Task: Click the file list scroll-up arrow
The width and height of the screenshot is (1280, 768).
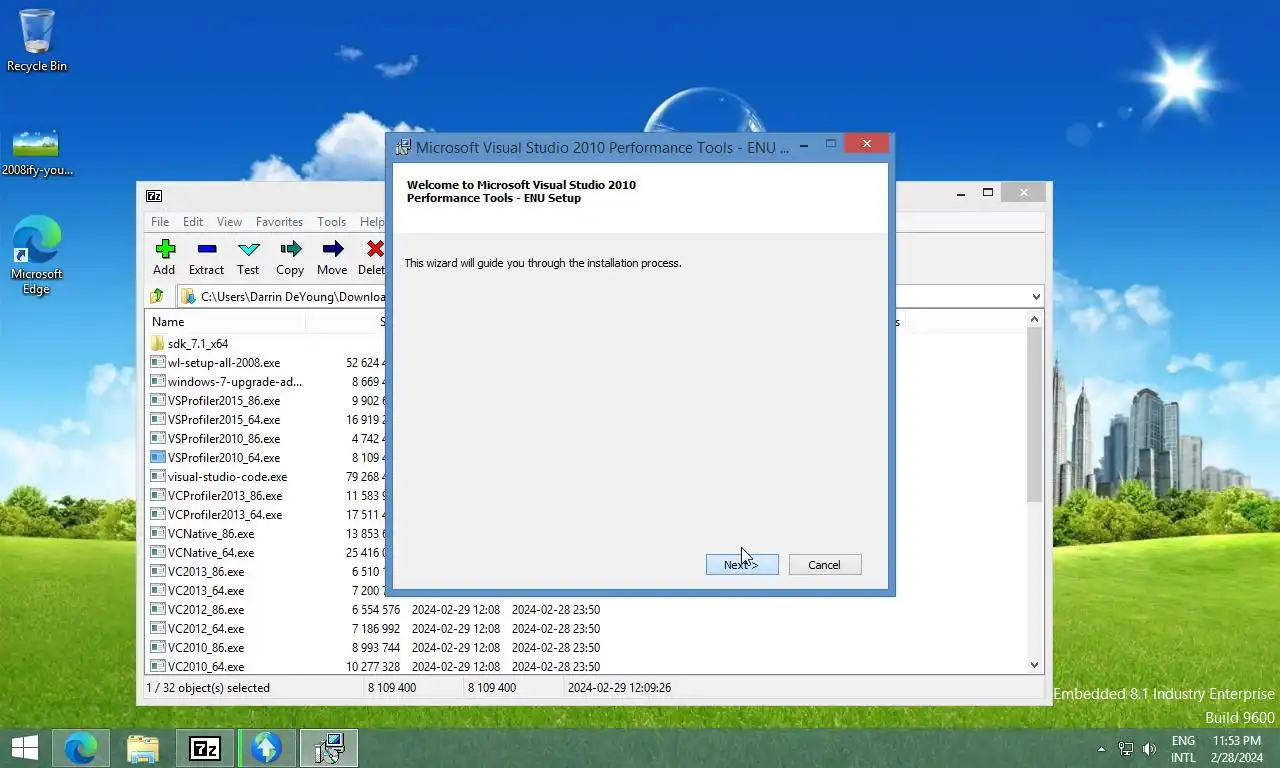Action: point(1035,319)
